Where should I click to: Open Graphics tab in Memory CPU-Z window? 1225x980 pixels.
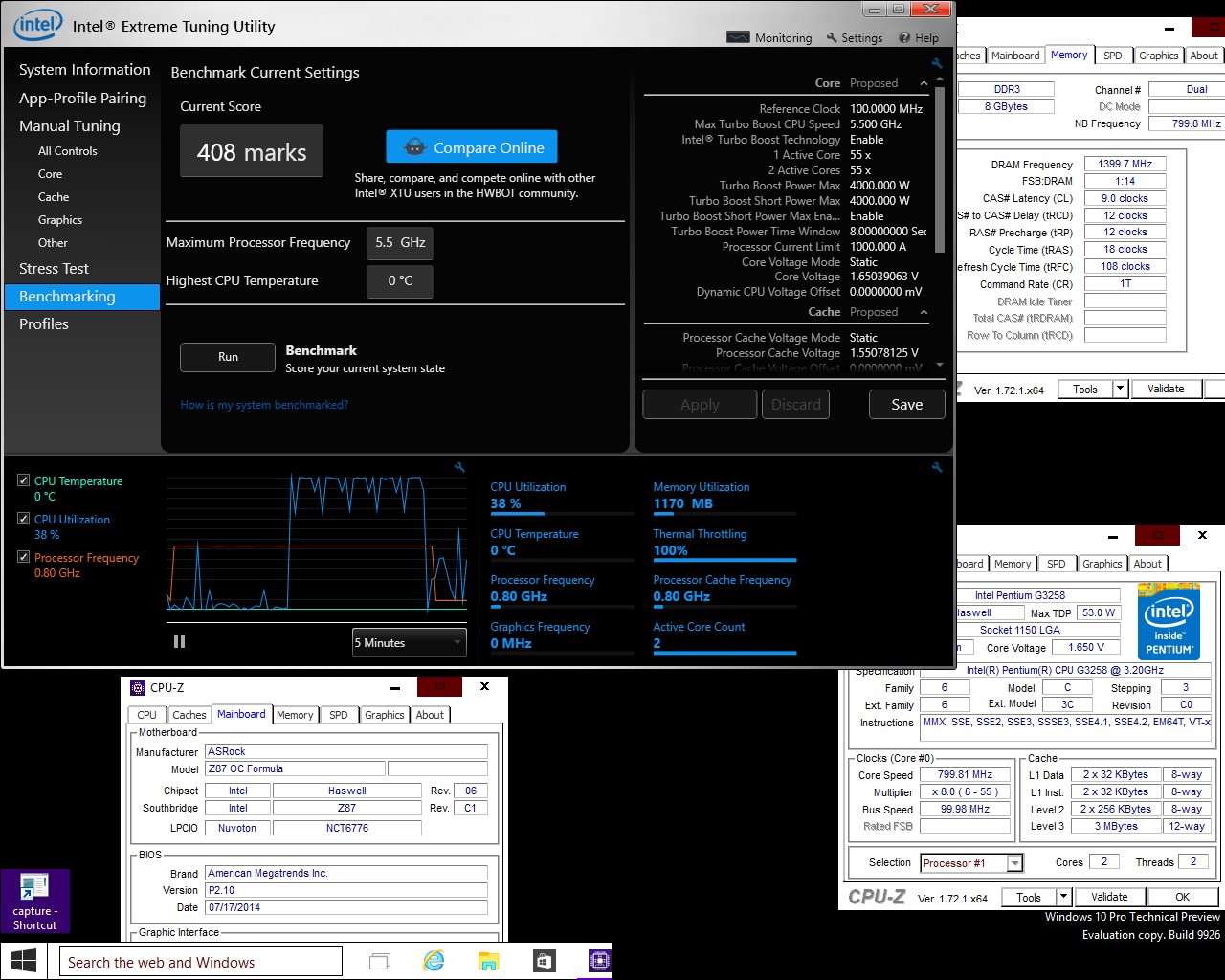tap(1158, 56)
